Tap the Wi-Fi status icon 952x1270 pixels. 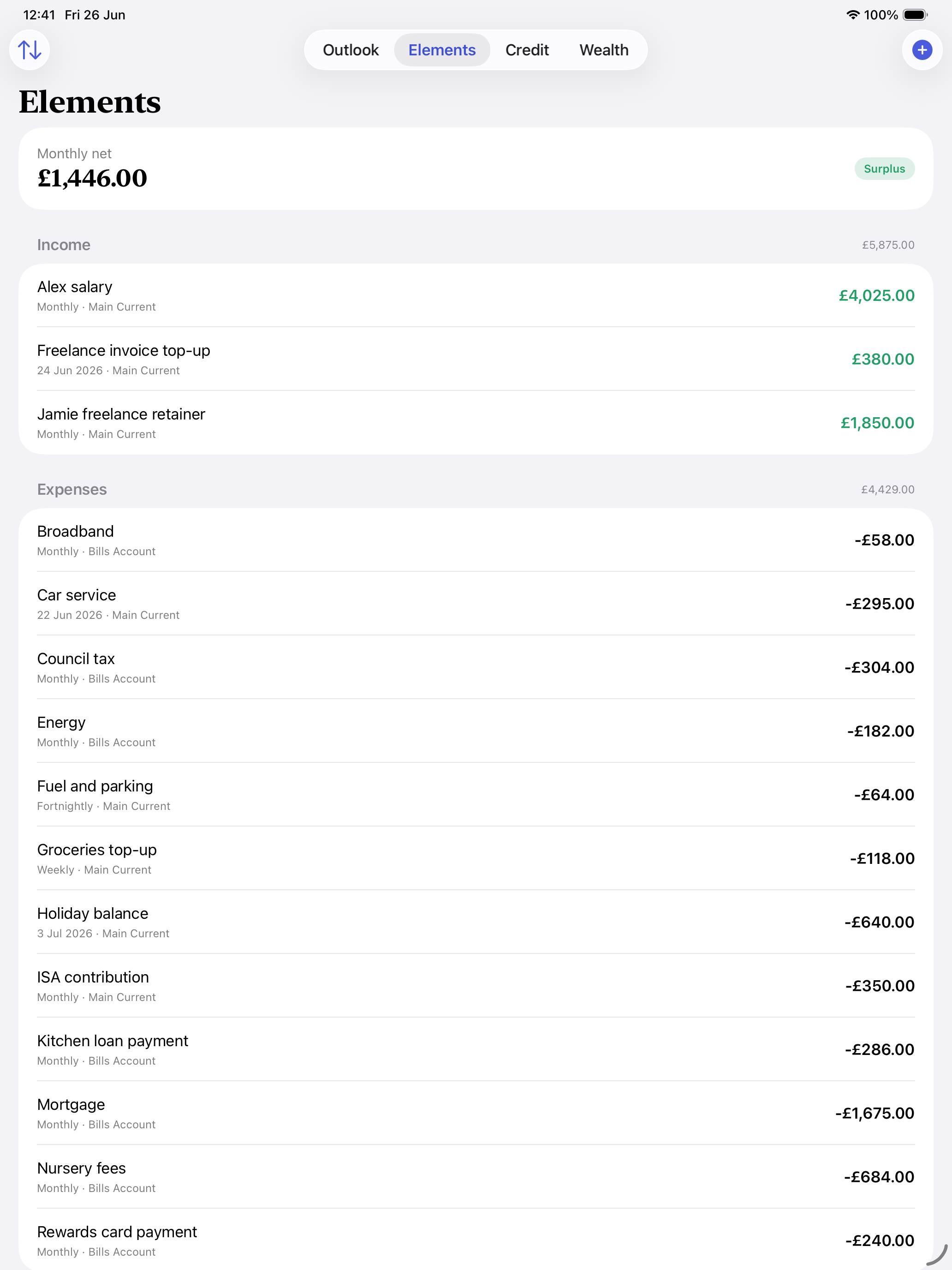pos(853,15)
